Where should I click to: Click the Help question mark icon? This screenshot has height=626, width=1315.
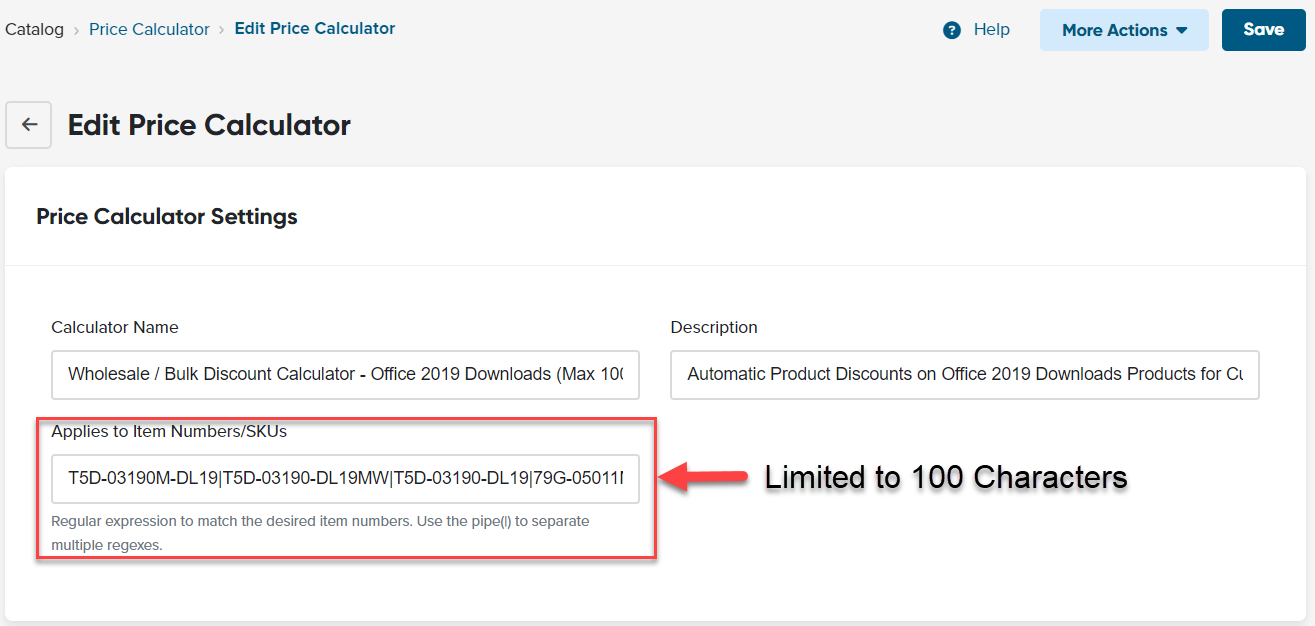952,30
